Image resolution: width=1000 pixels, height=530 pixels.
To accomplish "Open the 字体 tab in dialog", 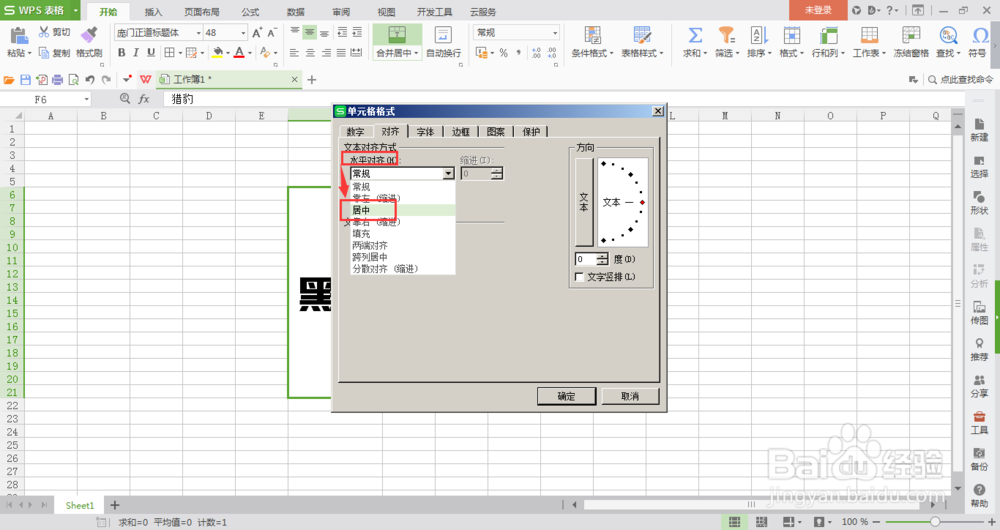I will point(425,132).
